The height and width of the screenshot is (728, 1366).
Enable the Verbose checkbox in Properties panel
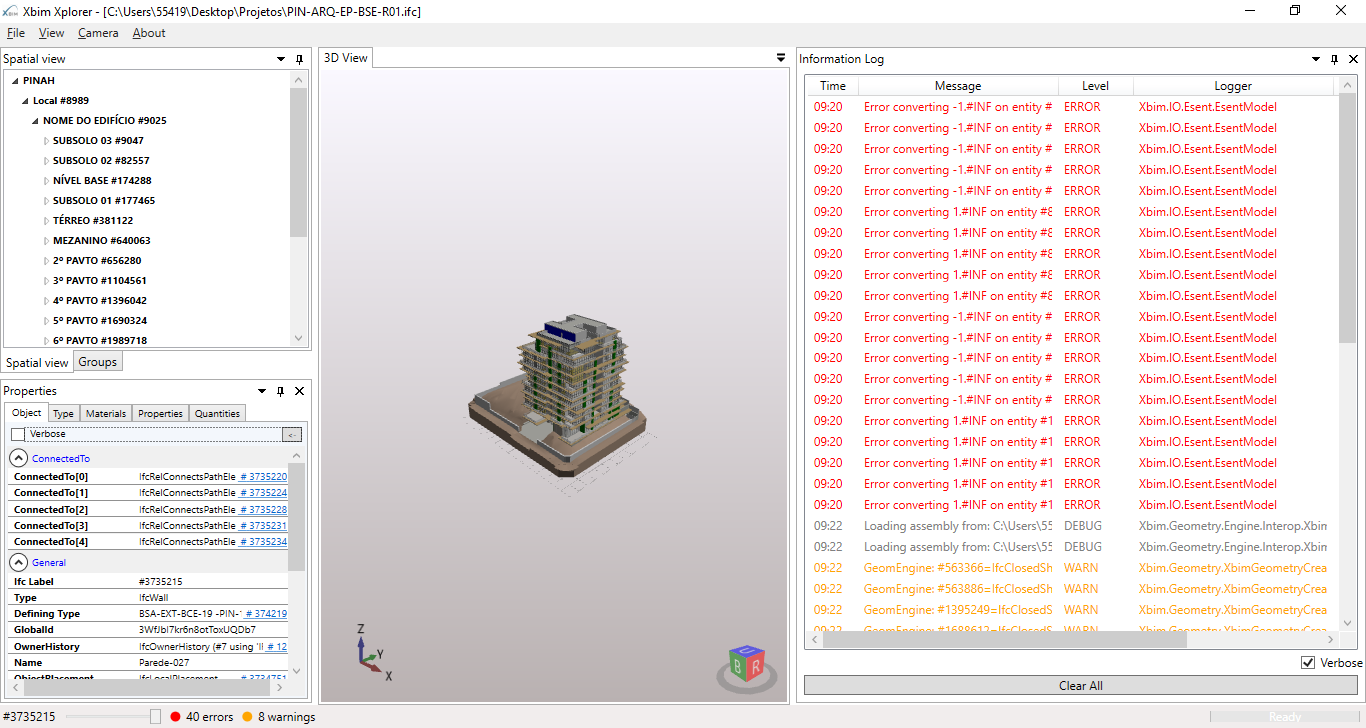pyautogui.click(x=17, y=433)
